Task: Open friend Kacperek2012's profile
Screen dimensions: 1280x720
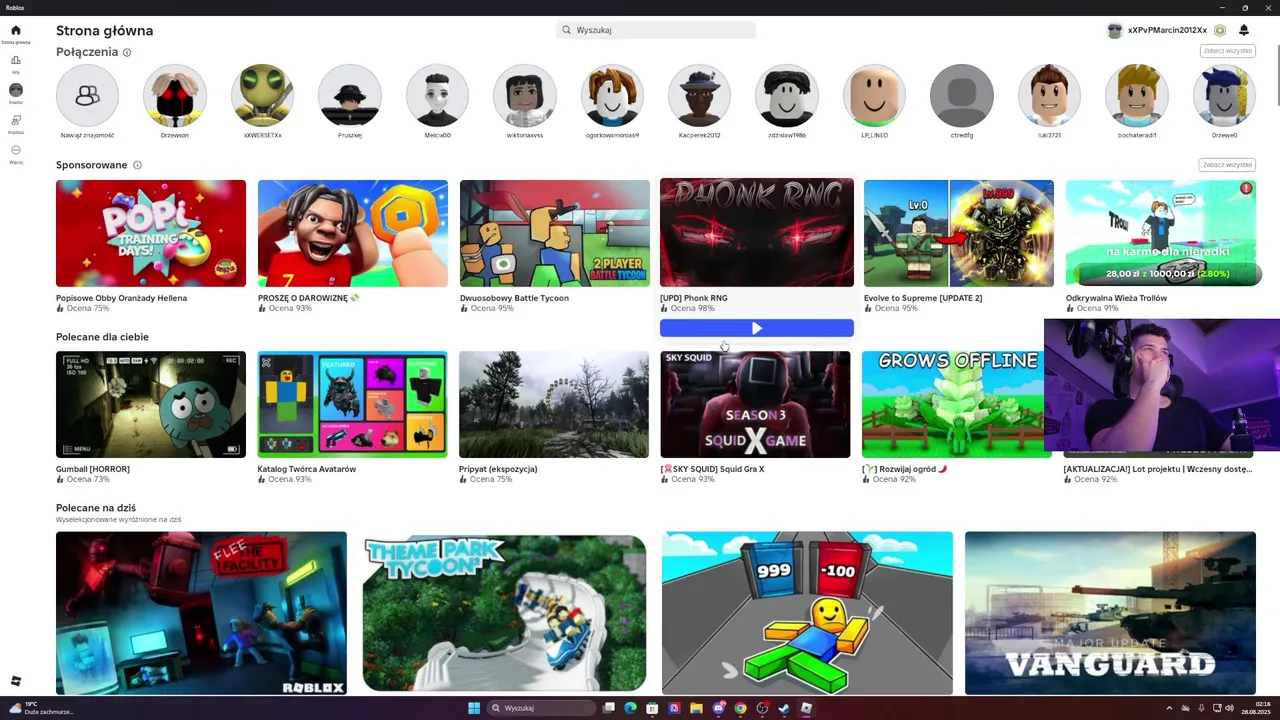Action: pyautogui.click(x=700, y=96)
